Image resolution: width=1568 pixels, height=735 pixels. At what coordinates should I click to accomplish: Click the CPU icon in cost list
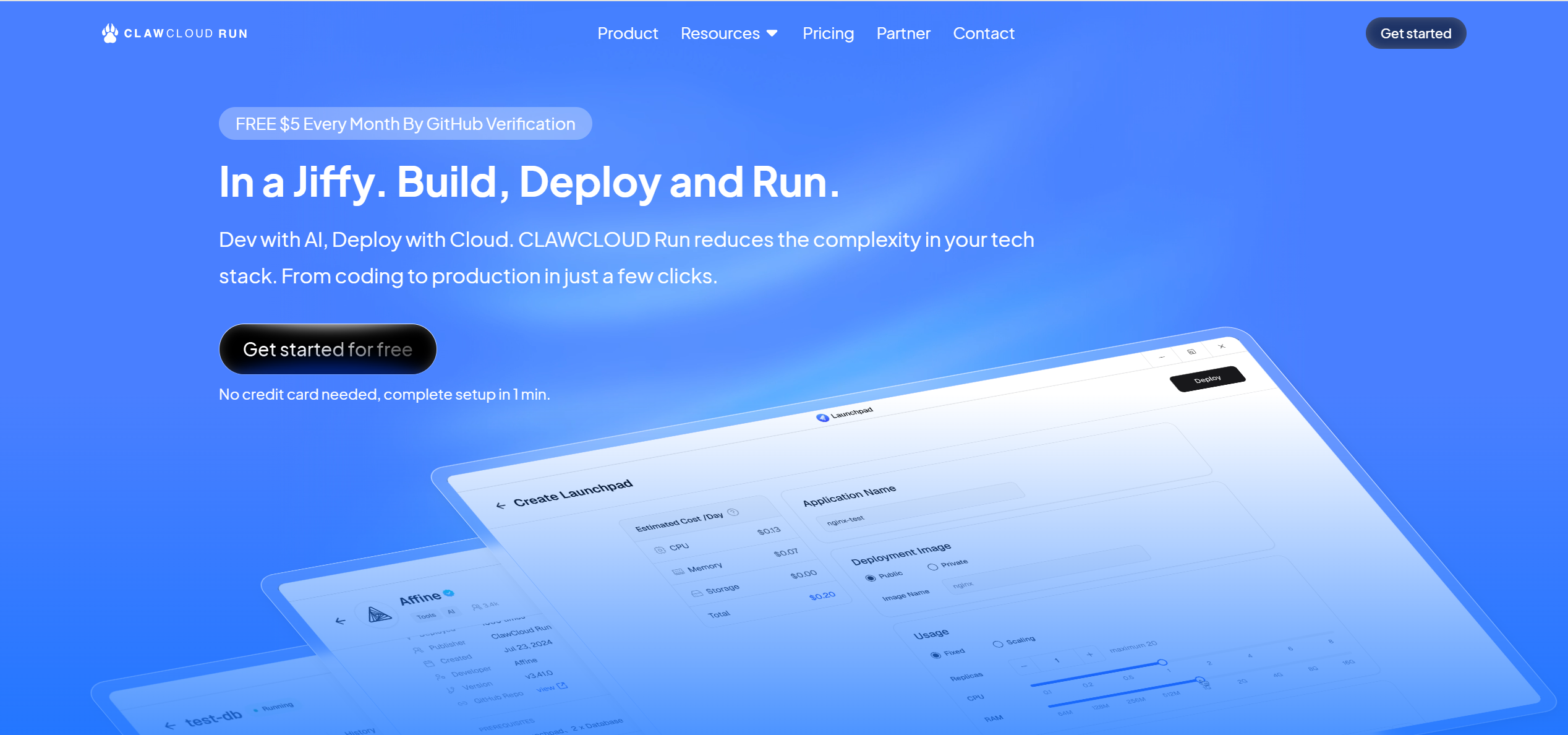coord(660,549)
